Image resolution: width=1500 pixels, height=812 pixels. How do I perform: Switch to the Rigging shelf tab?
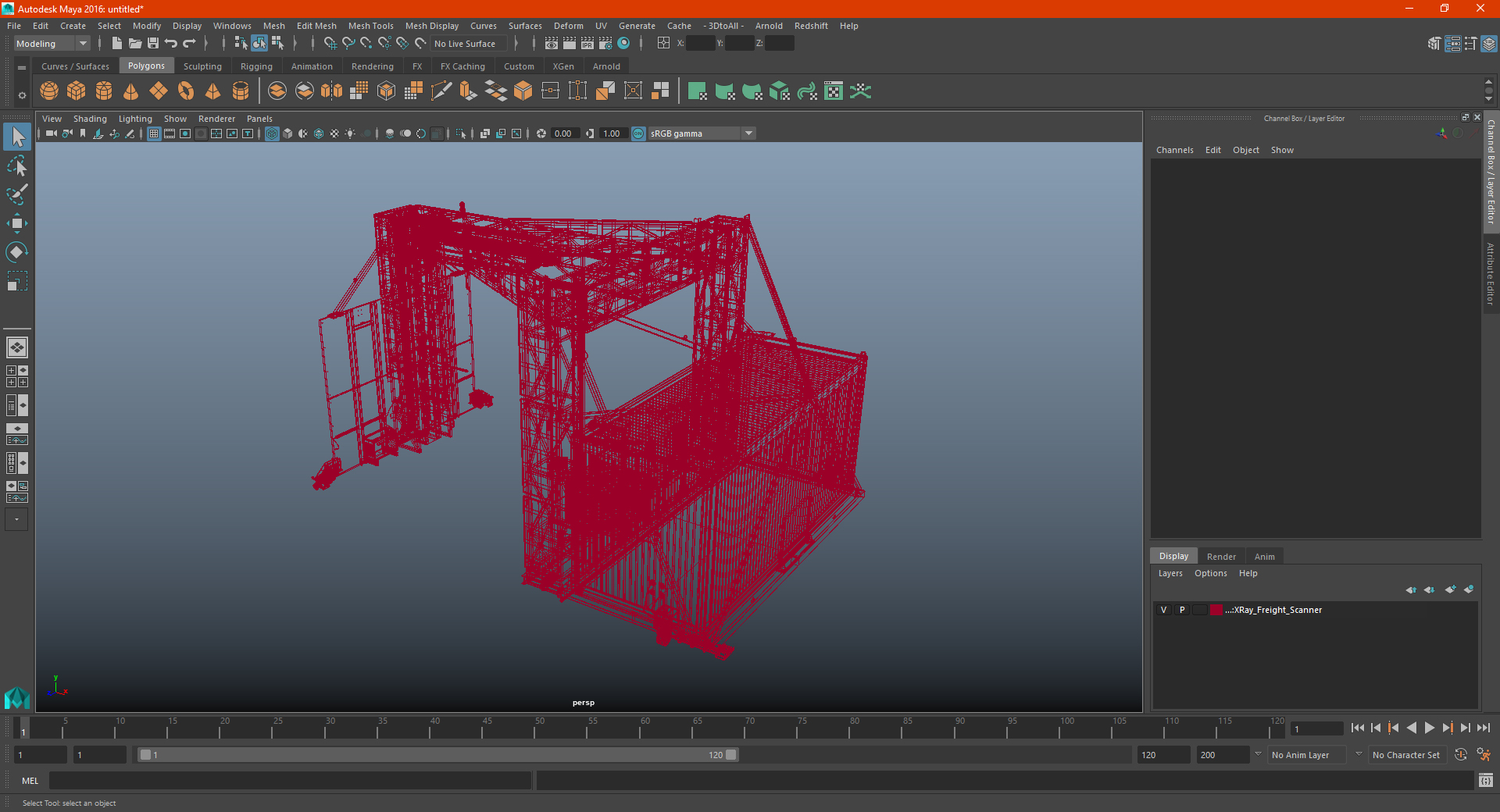(256, 66)
